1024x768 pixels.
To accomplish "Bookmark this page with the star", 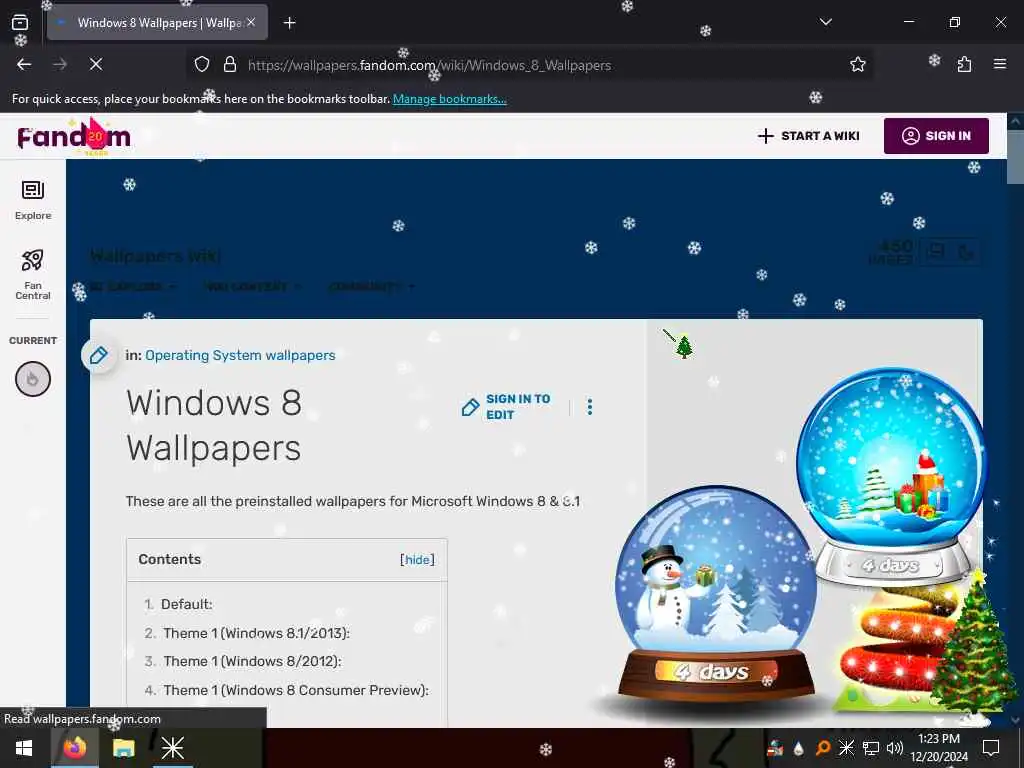I will tap(857, 64).
